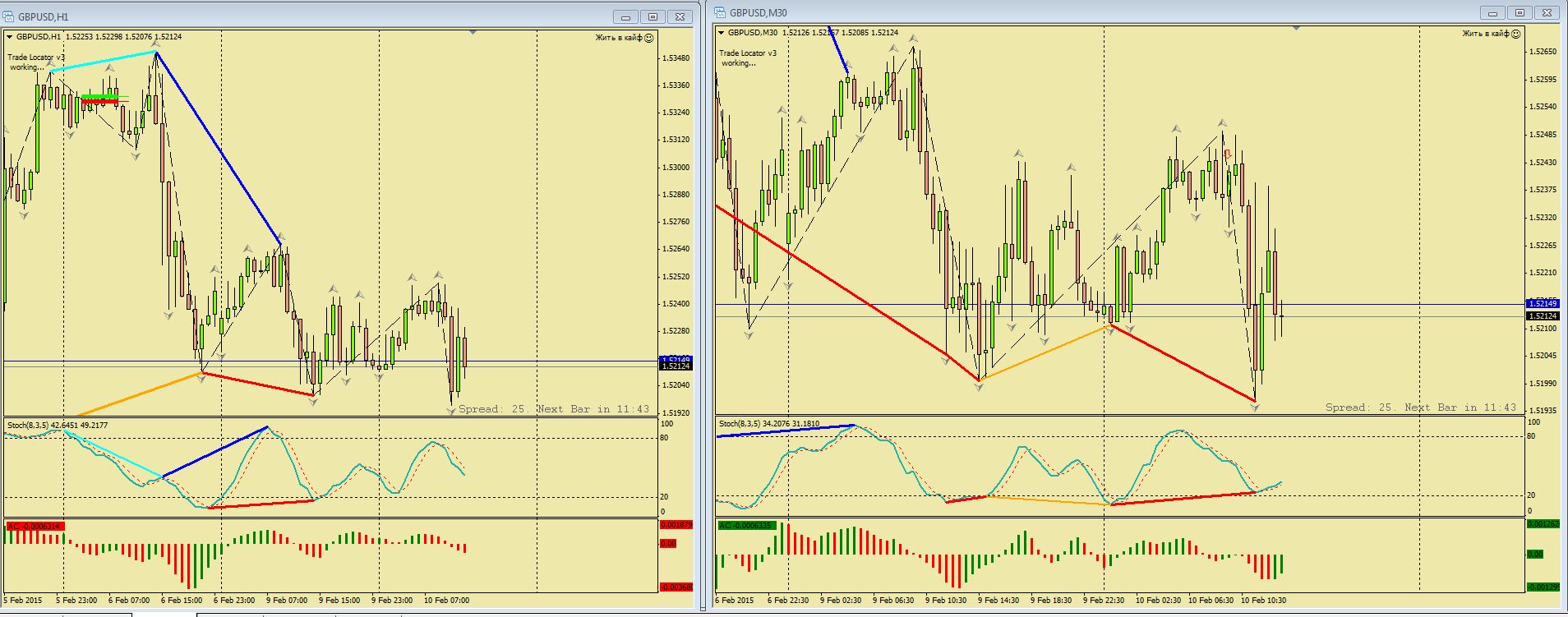Click the chart icon in GBPUSD,M30 title bar
This screenshot has height=617, width=1568.
click(720, 12)
